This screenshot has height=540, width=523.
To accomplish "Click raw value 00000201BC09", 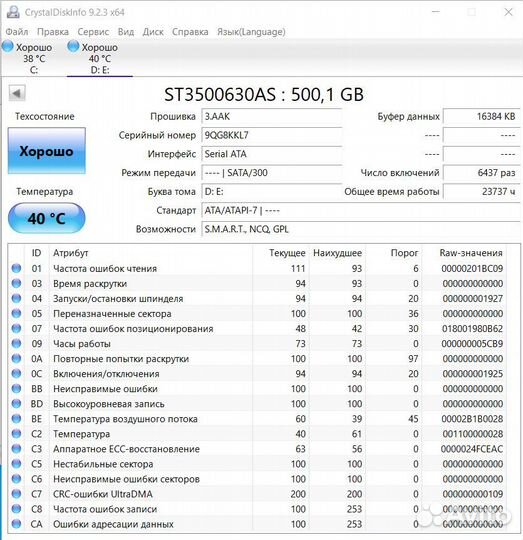I will [x=472, y=268].
